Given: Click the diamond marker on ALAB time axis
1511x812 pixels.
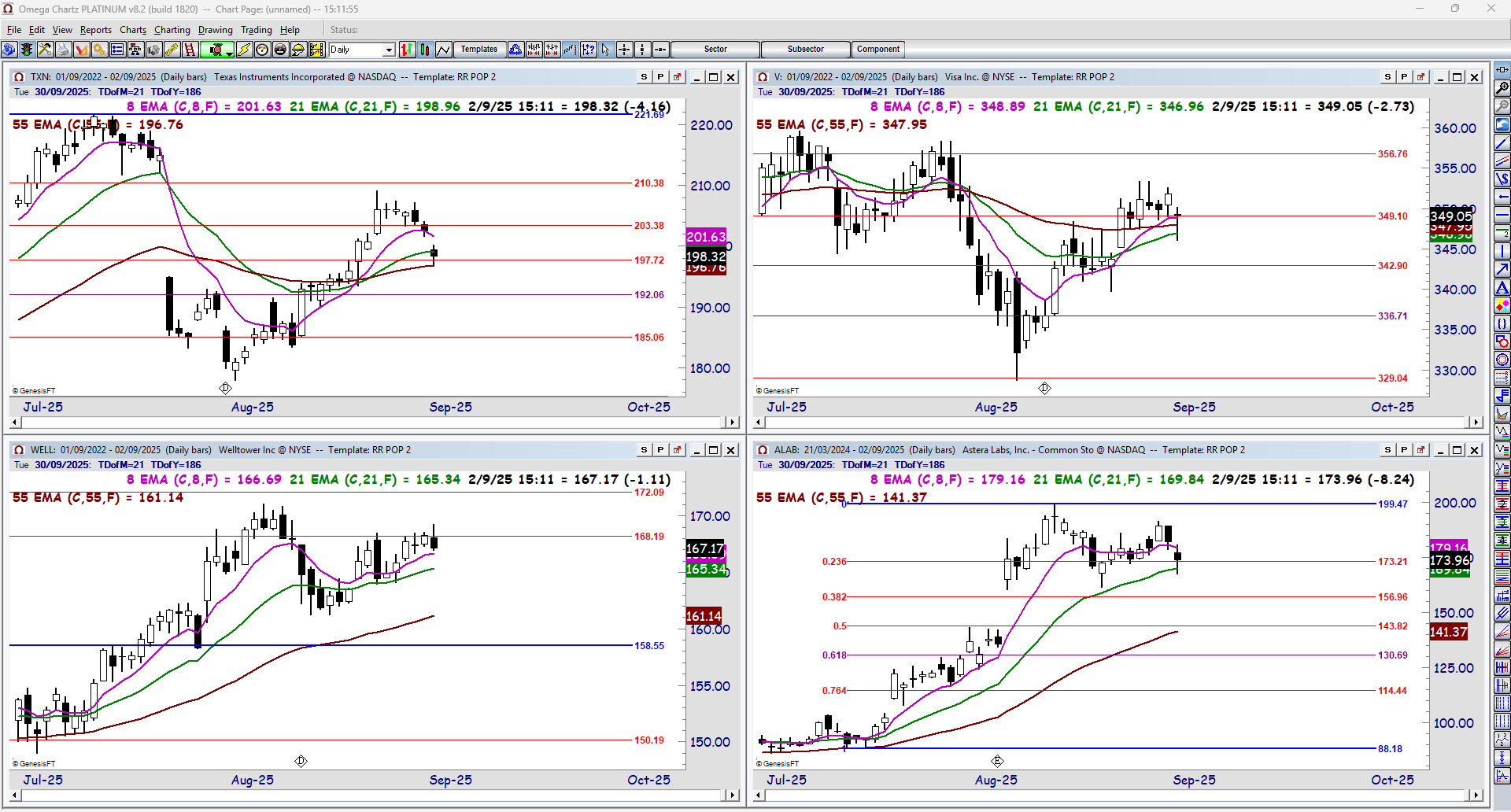Looking at the screenshot, I should tap(997, 761).
